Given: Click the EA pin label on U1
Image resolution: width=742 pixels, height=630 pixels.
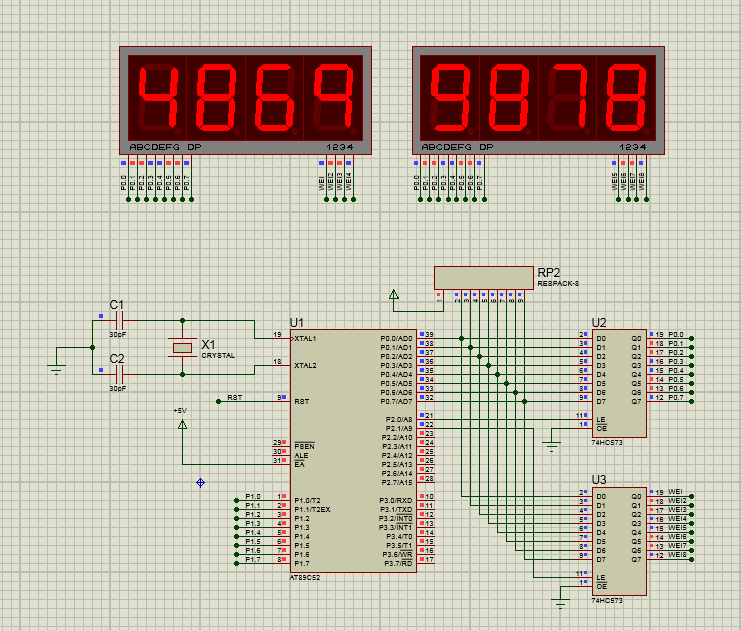Looking at the screenshot, I should pos(300,465).
